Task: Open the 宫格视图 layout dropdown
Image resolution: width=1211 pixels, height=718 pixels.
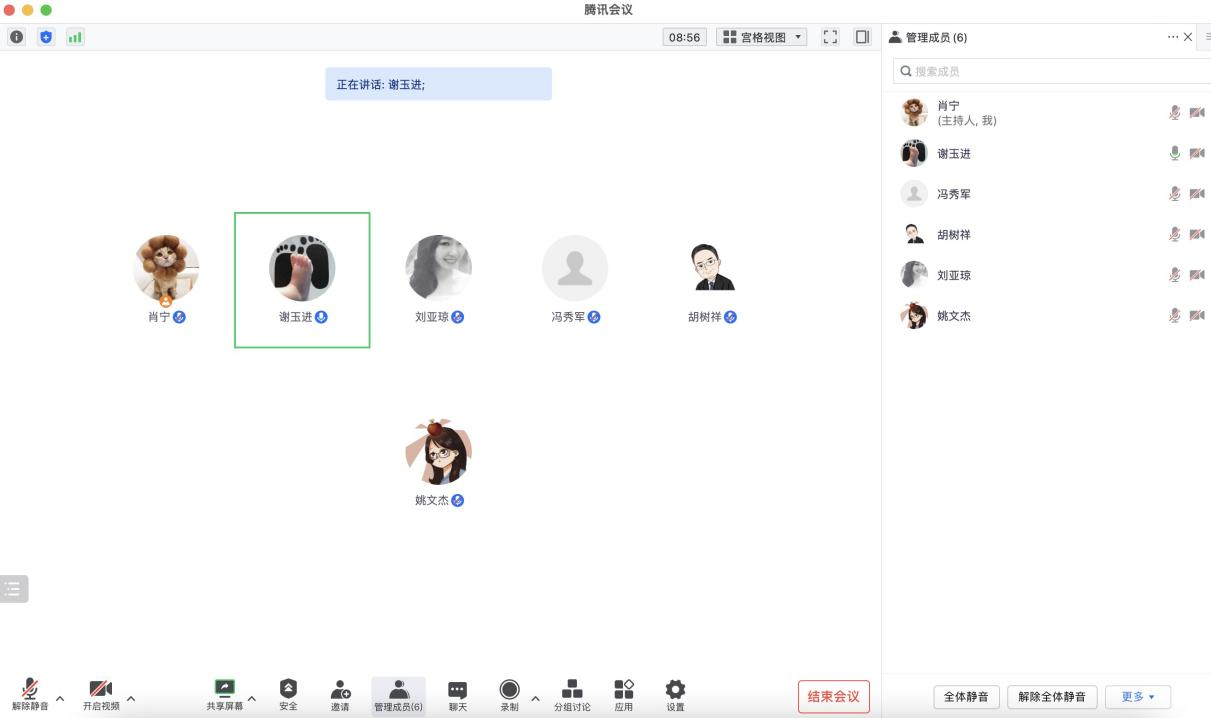Action: point(762,37)
